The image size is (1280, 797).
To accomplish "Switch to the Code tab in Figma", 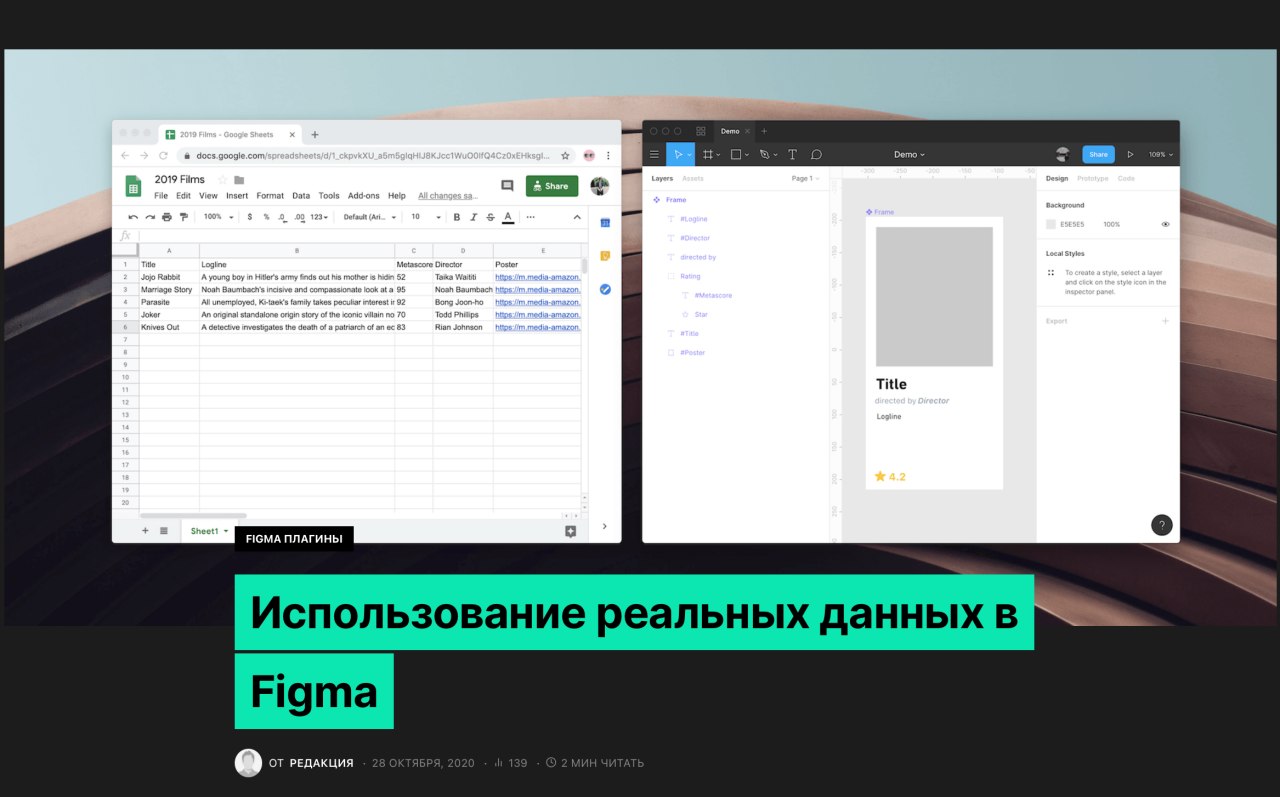I will click(x=1126, y=178).
